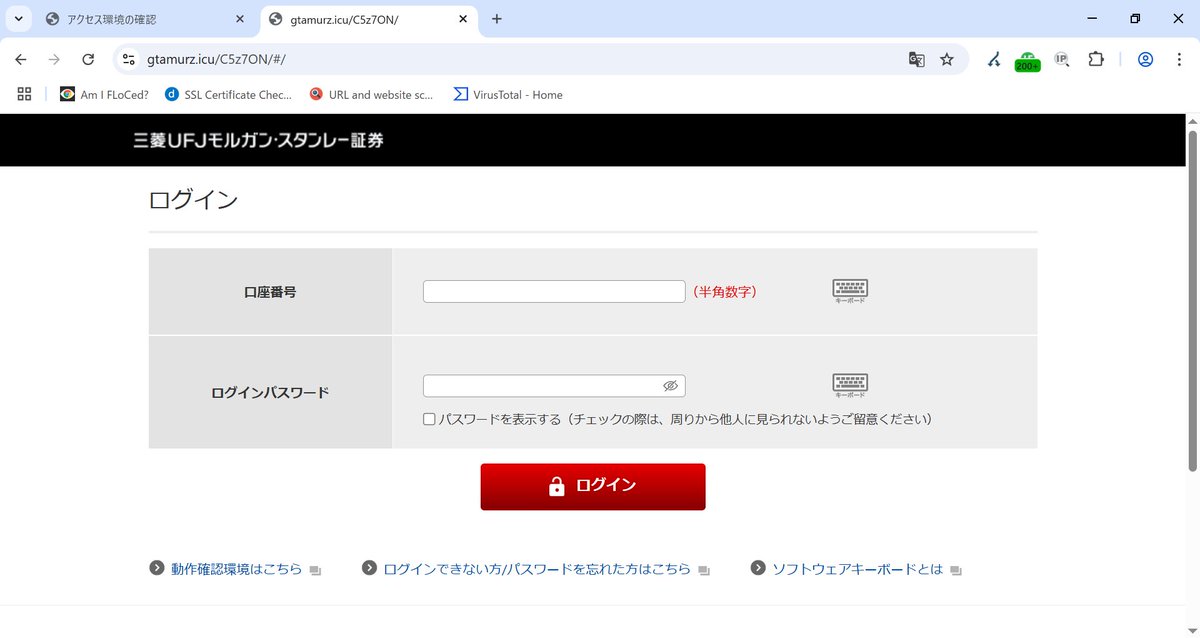Click the green 200+ extension icon
Screen dimensions: 1200x638
(x=1027, y=60)
